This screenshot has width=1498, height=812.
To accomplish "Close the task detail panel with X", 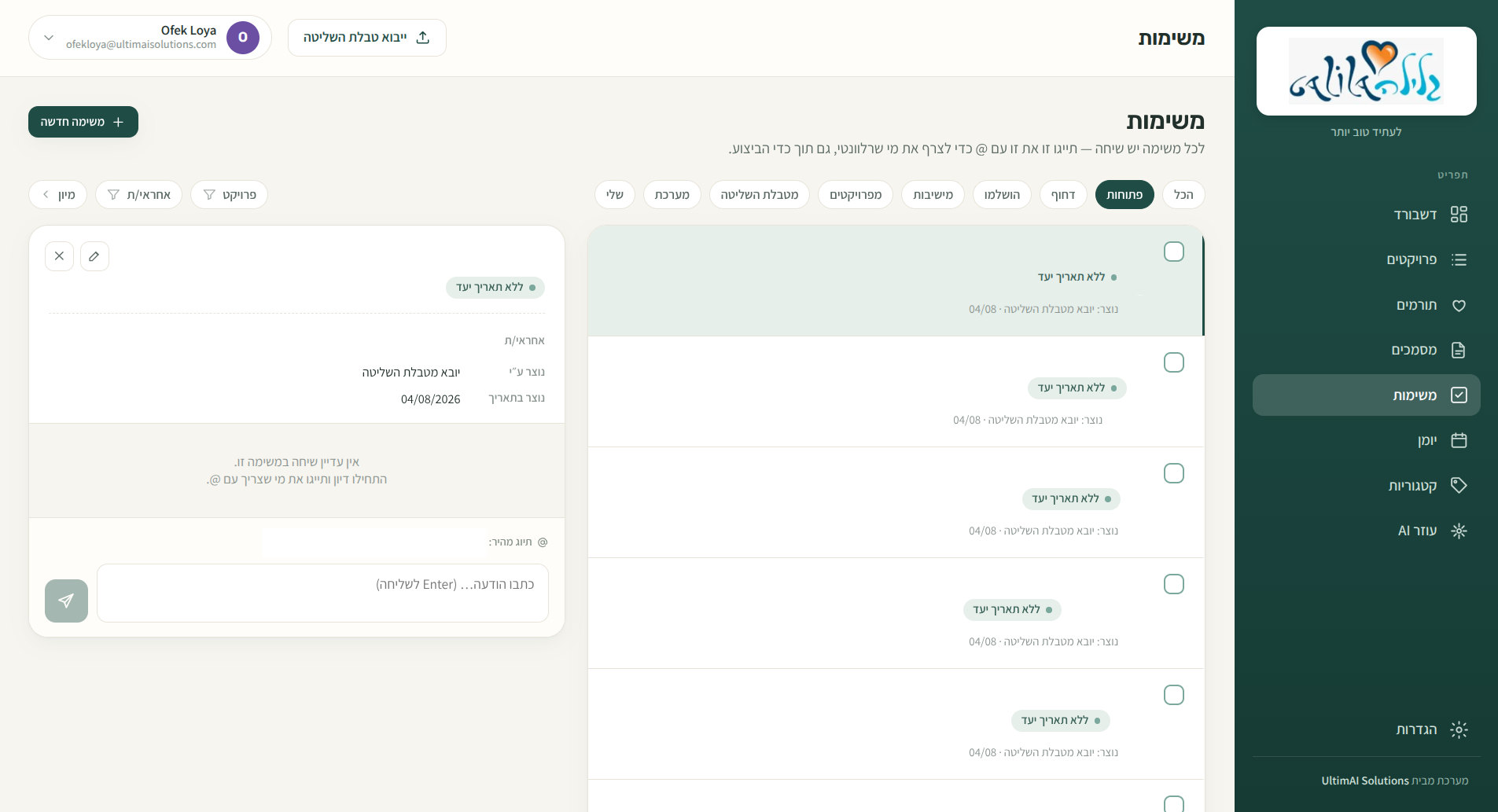I will 60,256.
